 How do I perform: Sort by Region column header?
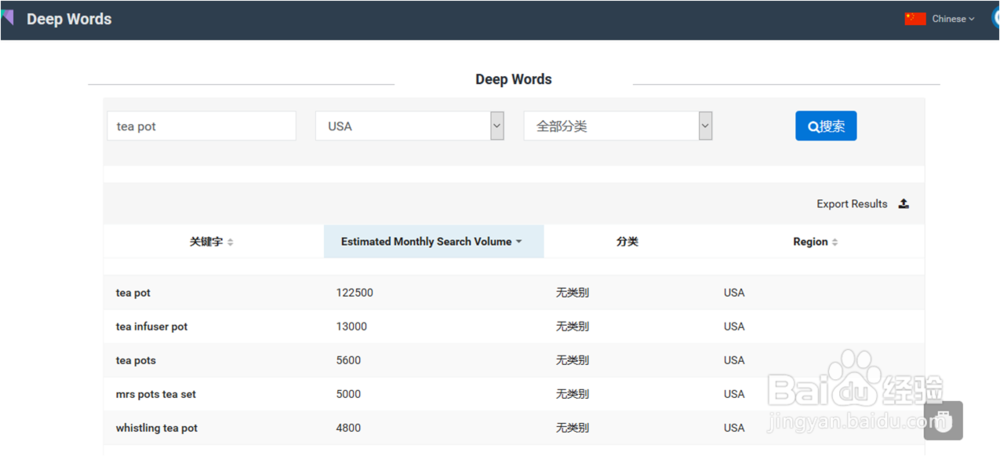coord(816,242)
